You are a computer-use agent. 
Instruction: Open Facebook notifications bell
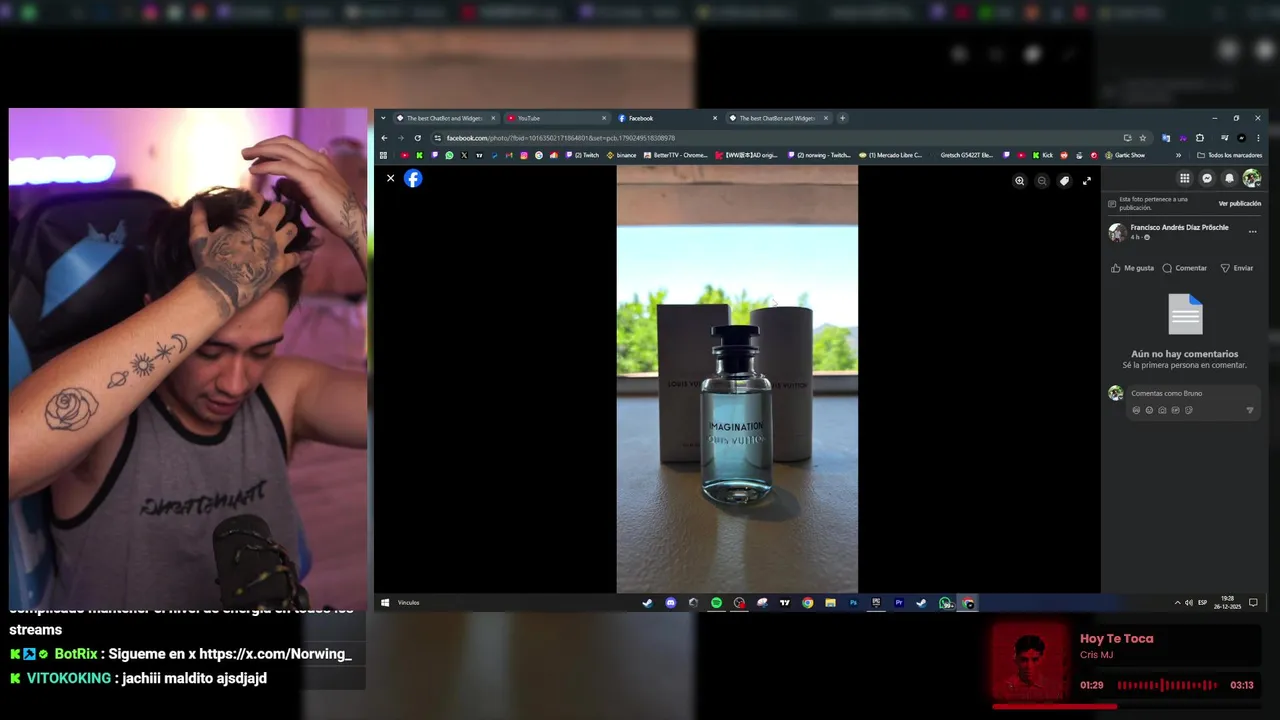tap(1229, 178)
